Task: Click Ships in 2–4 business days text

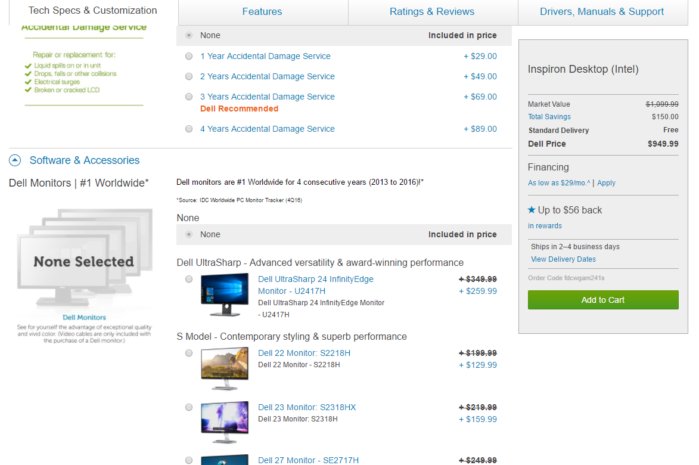Action: 575,247
